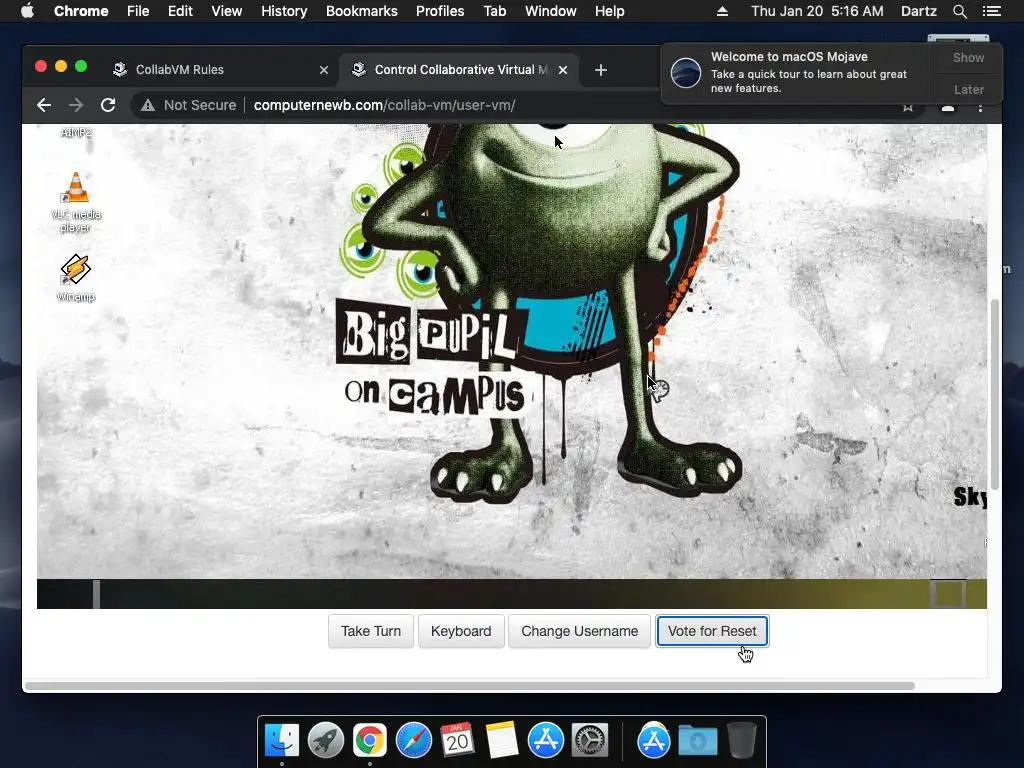The image size is (1024, 768).
Task: Click the VLC media player desktop icon
Action: click(x=76, y=202)
